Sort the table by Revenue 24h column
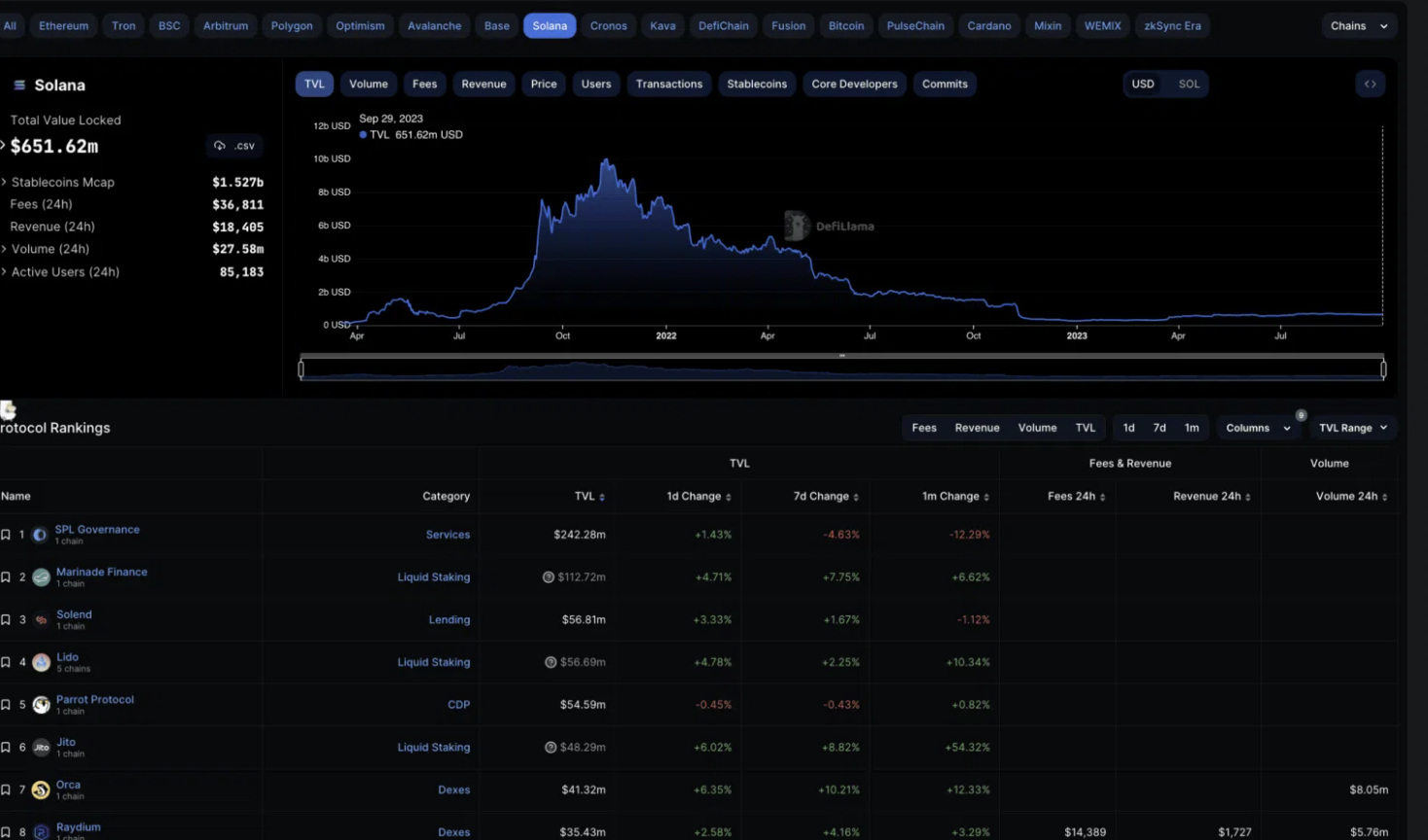This screenshot has height=840, width=1428. (1212, 497)
